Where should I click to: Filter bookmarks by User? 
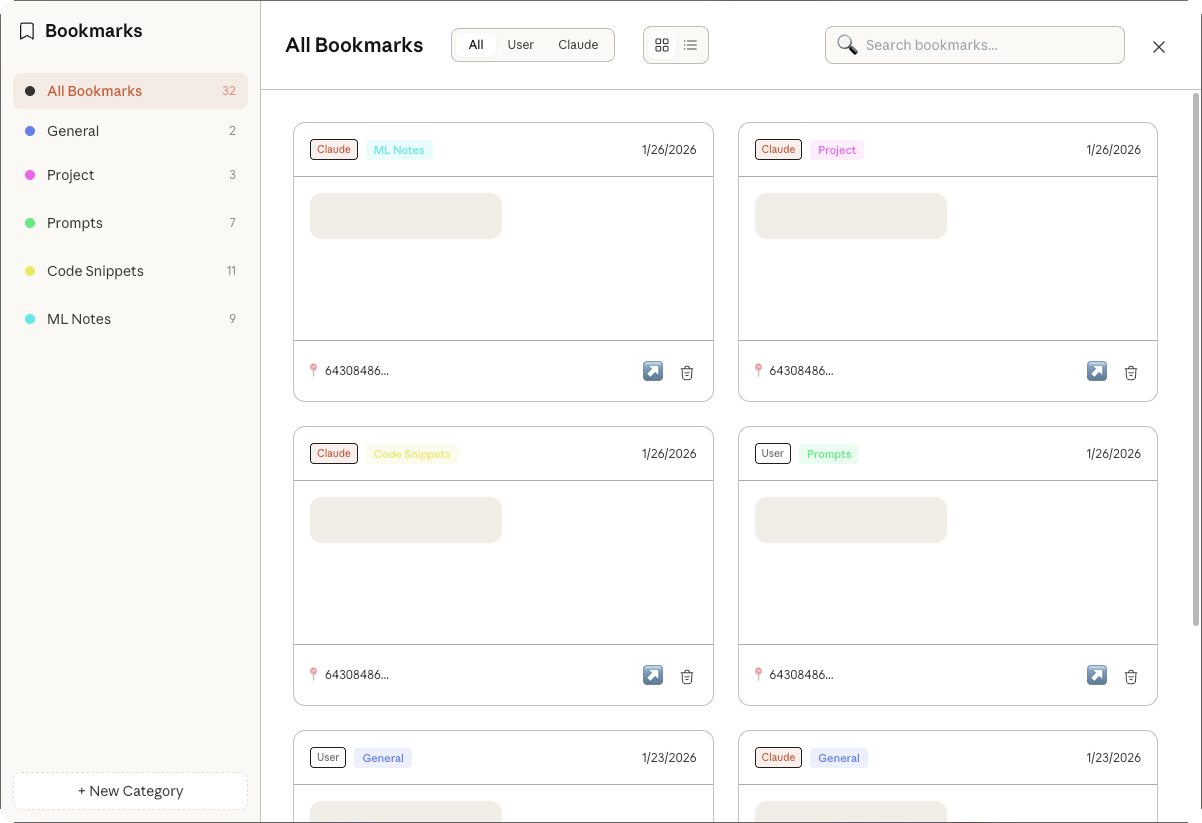point(520,45)
